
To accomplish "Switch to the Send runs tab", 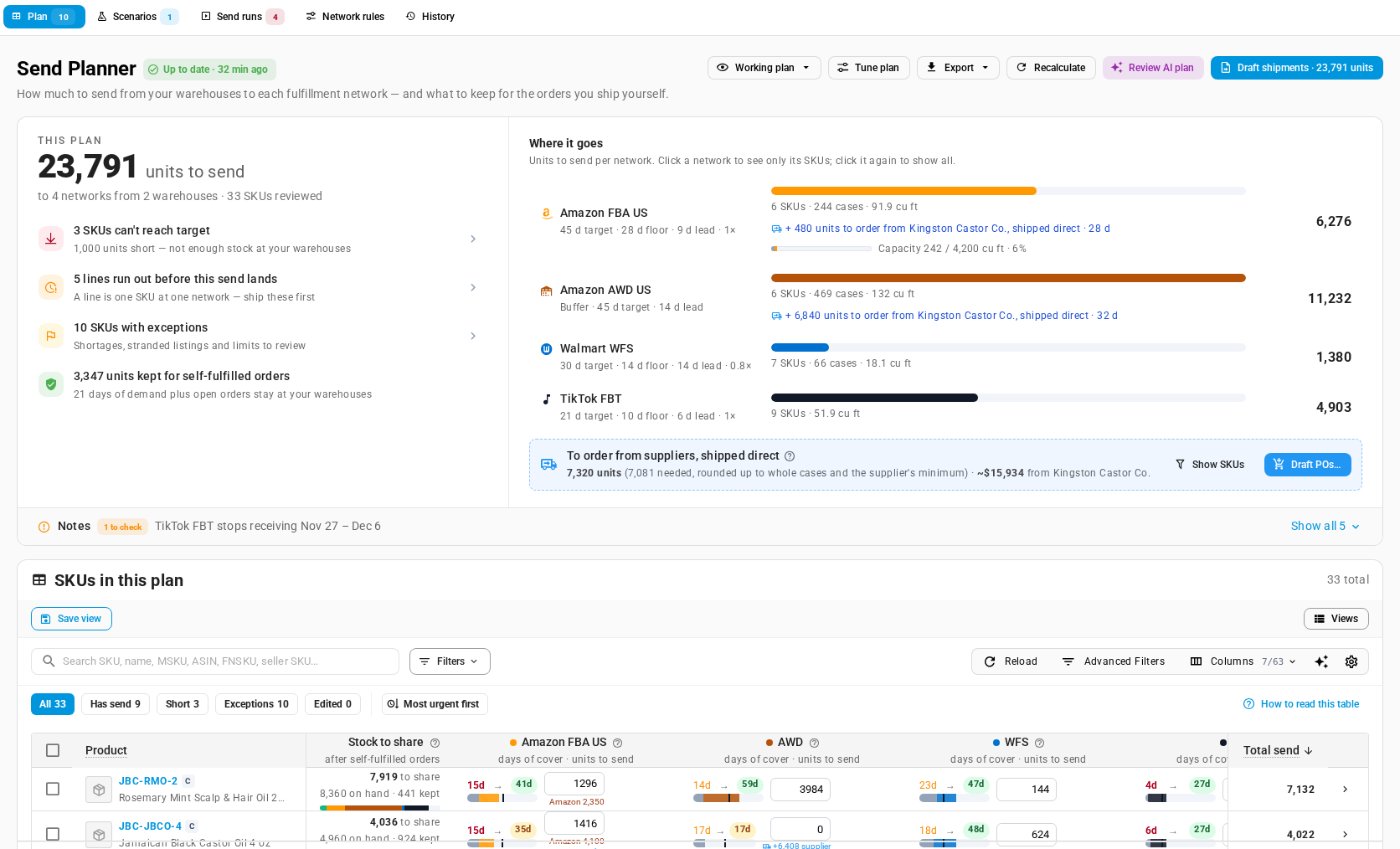I will [x=242, y=17].
